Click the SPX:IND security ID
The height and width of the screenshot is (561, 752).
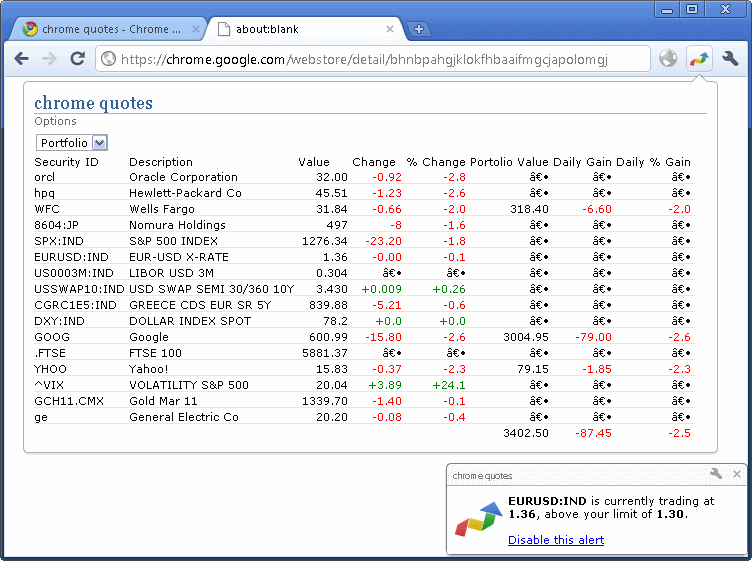click(59, 241)
